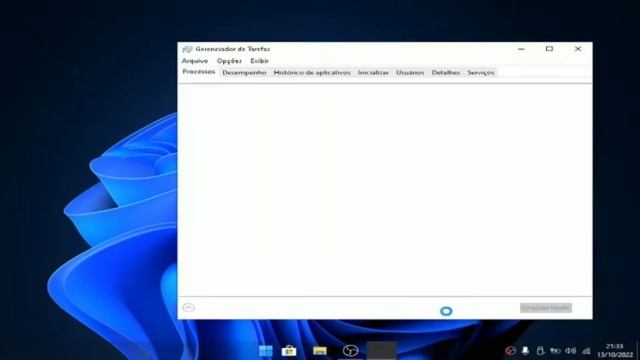
Task: Open the Windows Start menu
Action: click(x=266, y=351)
